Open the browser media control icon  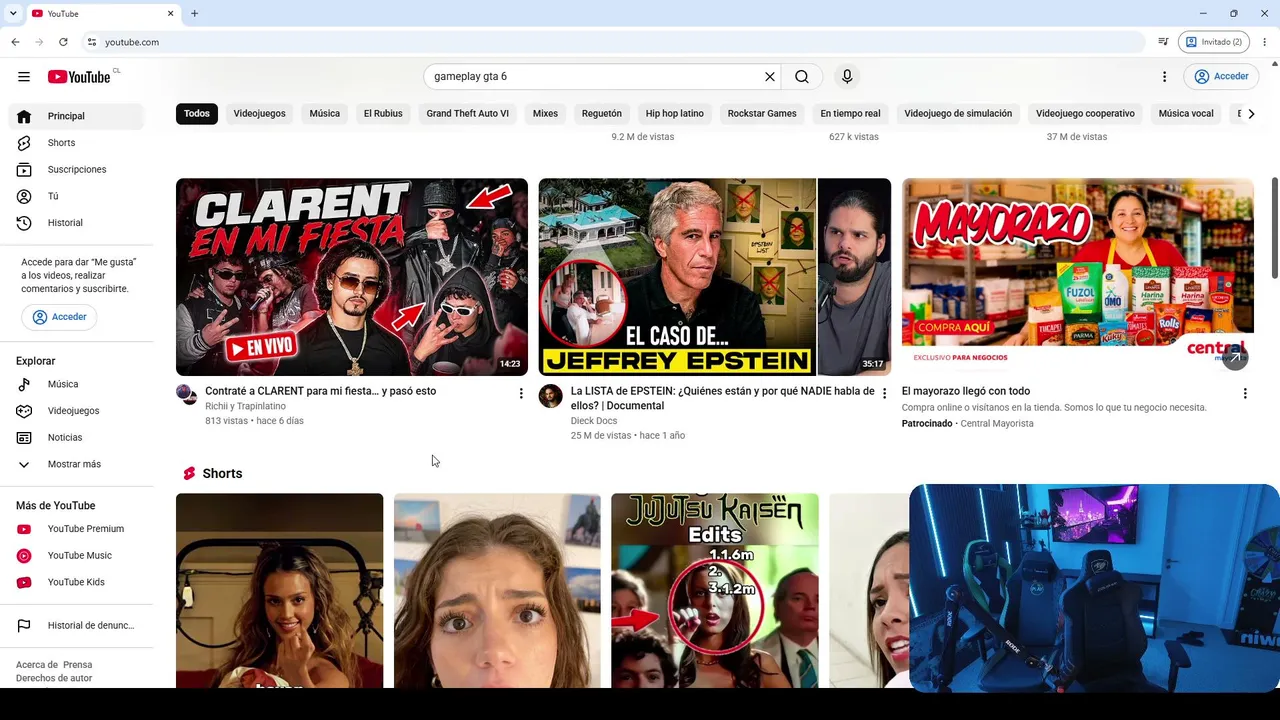point(1163,42)
